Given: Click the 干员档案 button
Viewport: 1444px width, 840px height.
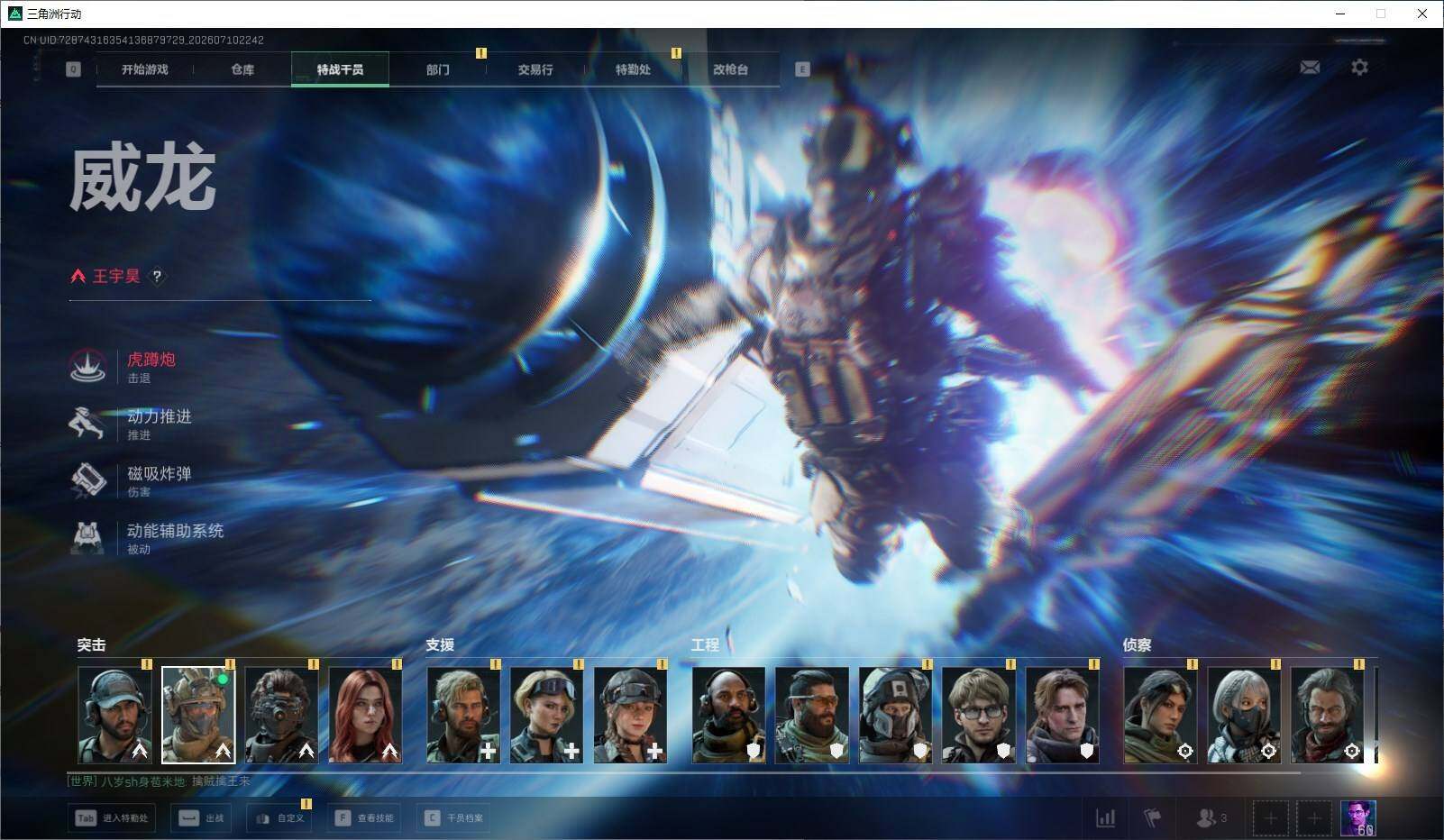Looking at the screenshot, I should click(454, 818).
